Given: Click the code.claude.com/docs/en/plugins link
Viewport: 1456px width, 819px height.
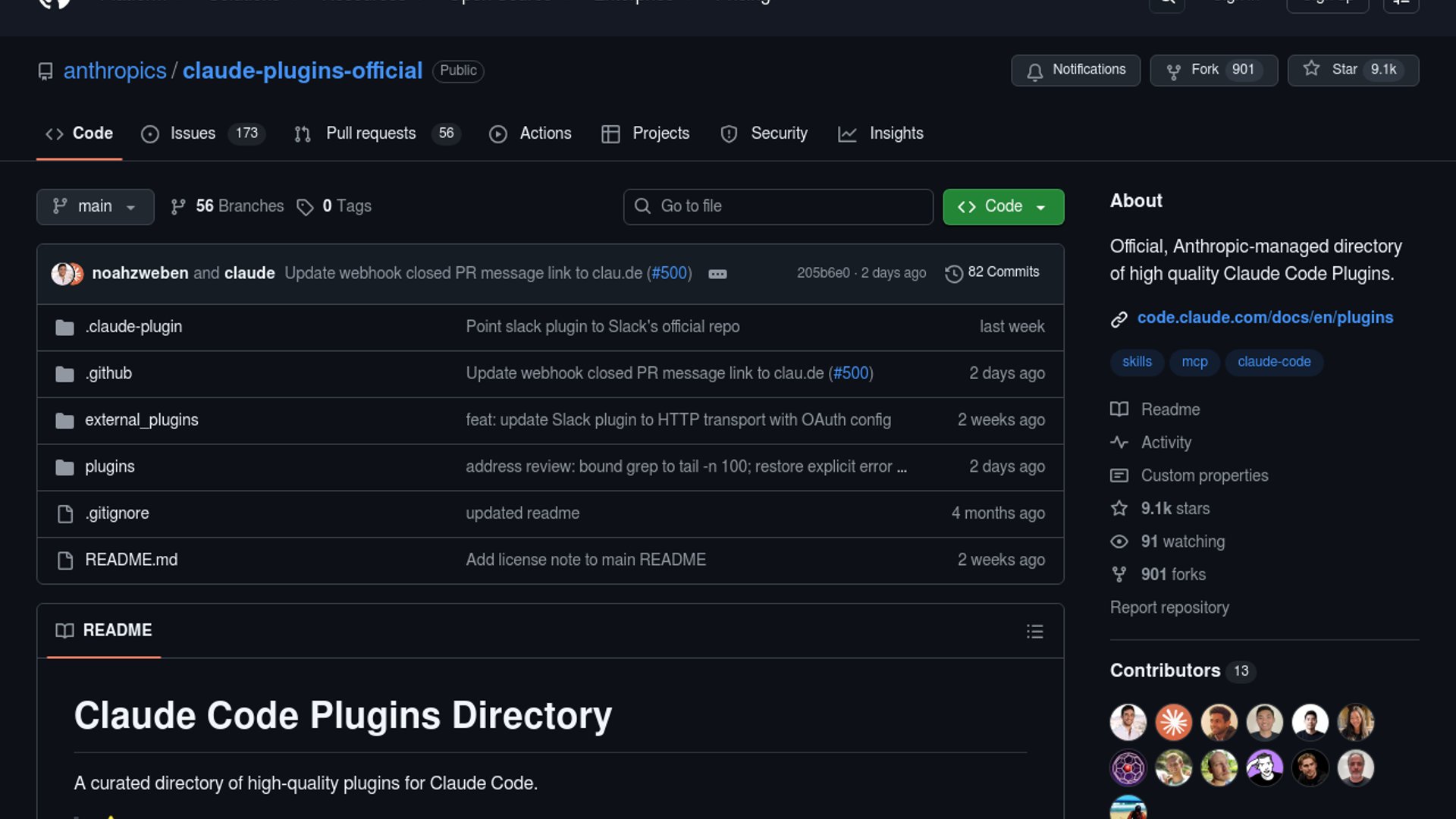Looking at the screenshot, I should [1264, 318].
